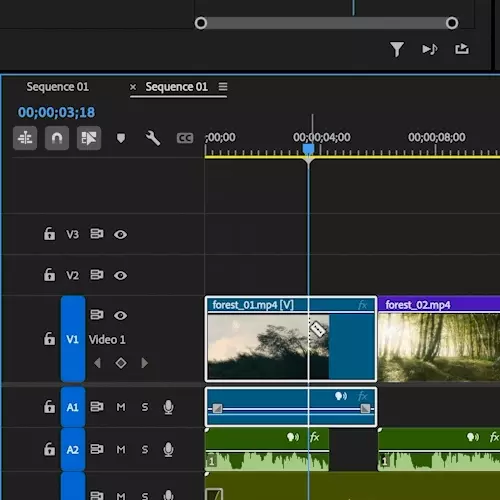Mute the A1 audio track
This screenshot has height=500, width=500.
121,407
